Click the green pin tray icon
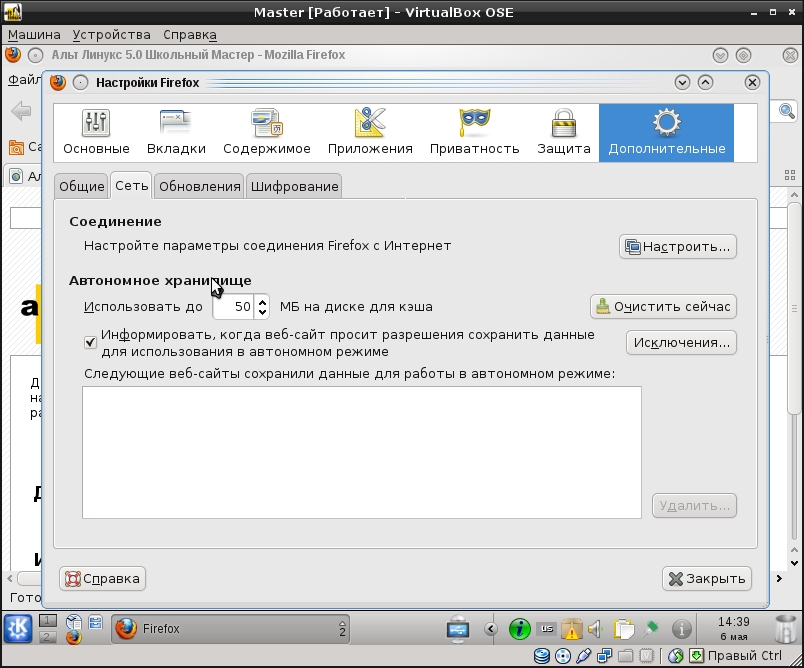The image size is (804, 668). coord(652,629)
